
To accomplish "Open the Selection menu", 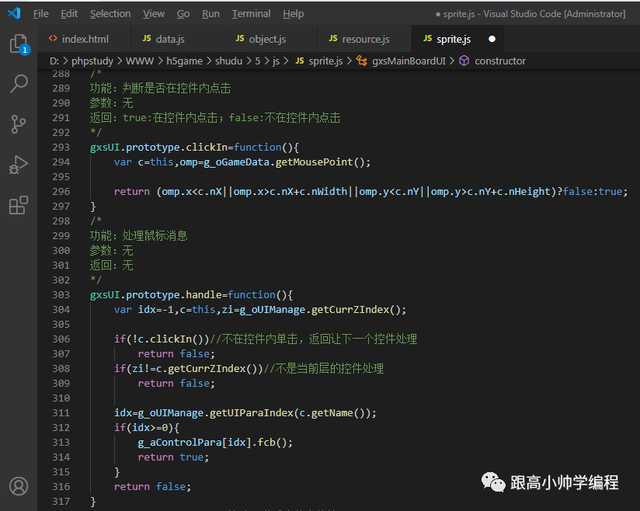I will coord(110,14).
